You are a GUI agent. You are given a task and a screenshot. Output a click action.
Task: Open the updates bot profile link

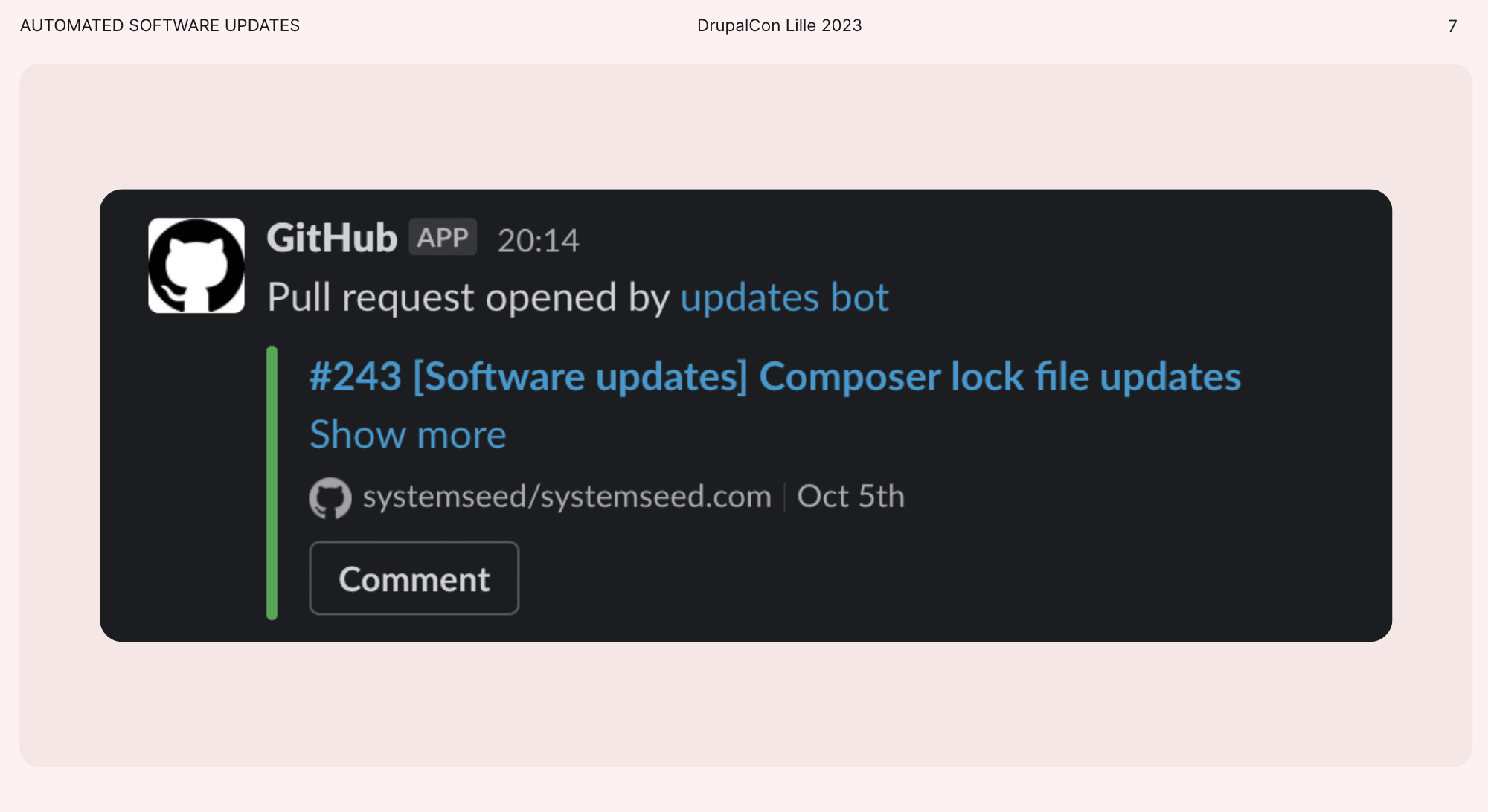click(784, 298)
